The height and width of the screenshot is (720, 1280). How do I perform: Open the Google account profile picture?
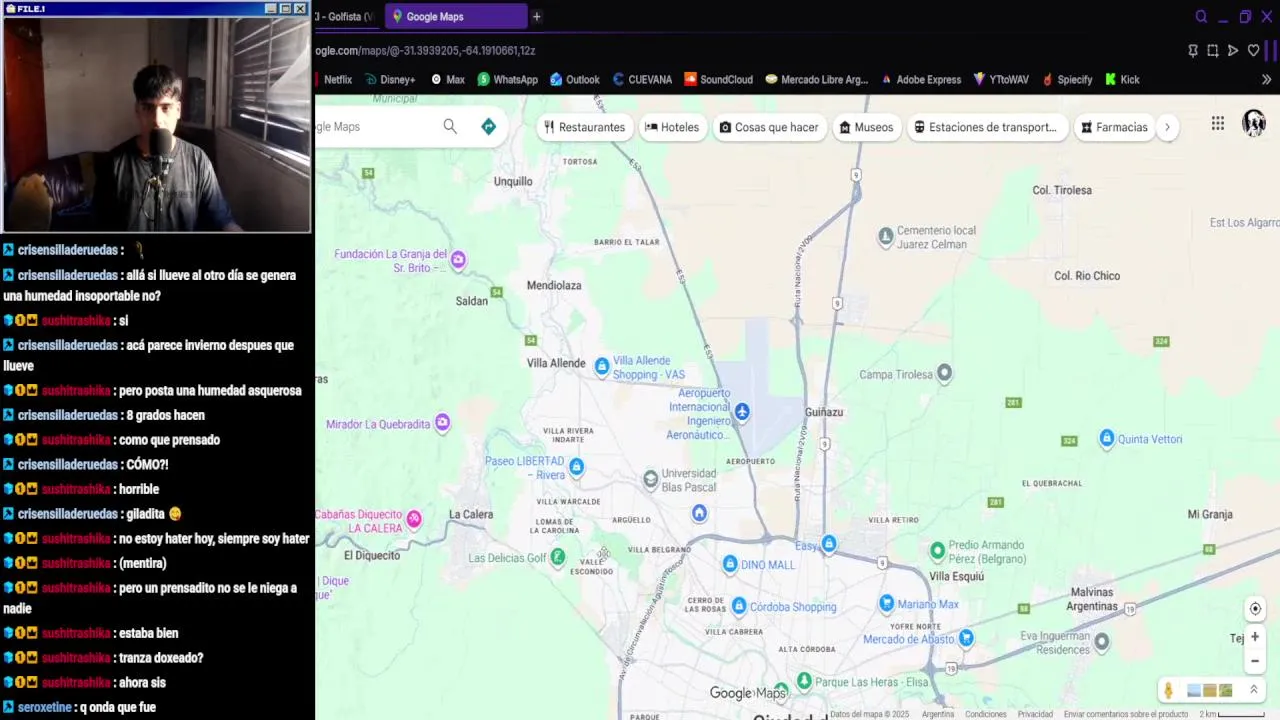[1254, 123]
